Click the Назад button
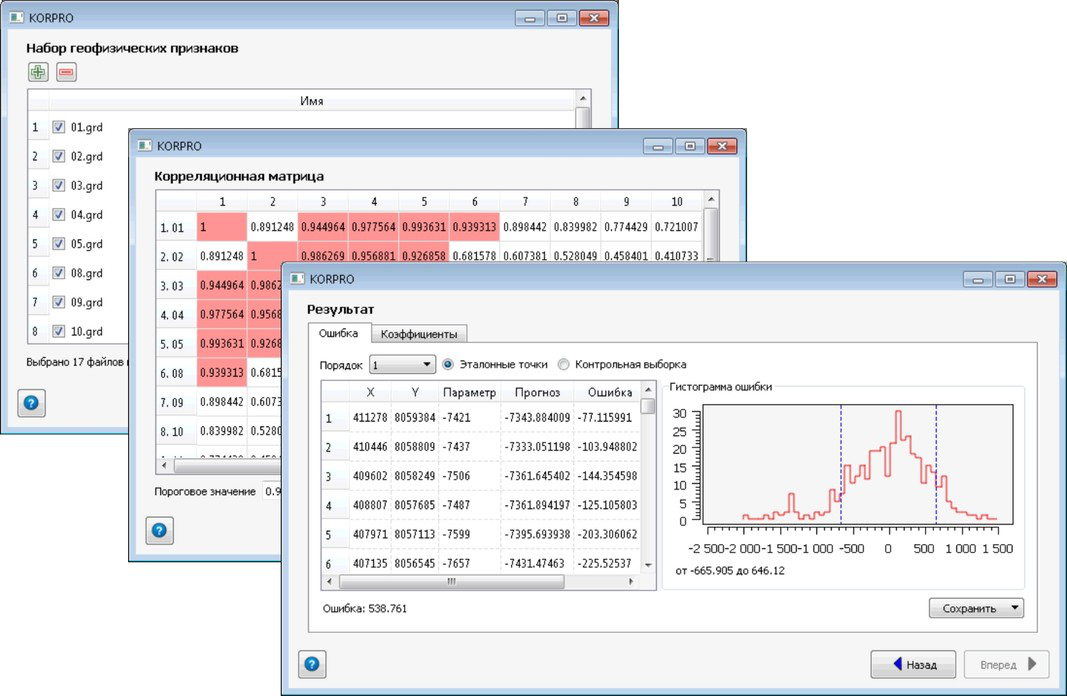Screen dimensions: 1067x696 (913, 664)
